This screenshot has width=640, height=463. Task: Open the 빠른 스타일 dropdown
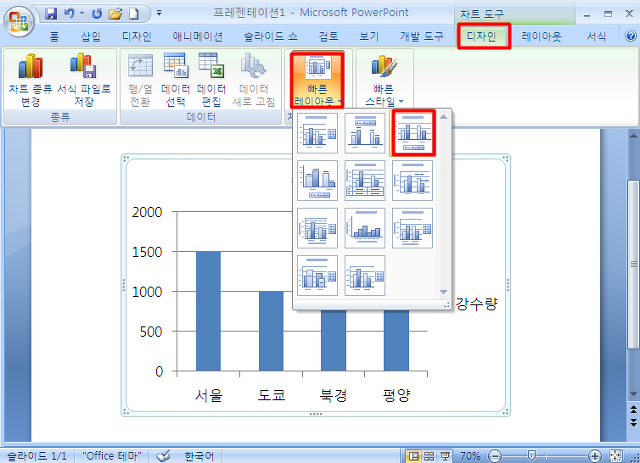(x=383, y=80)
